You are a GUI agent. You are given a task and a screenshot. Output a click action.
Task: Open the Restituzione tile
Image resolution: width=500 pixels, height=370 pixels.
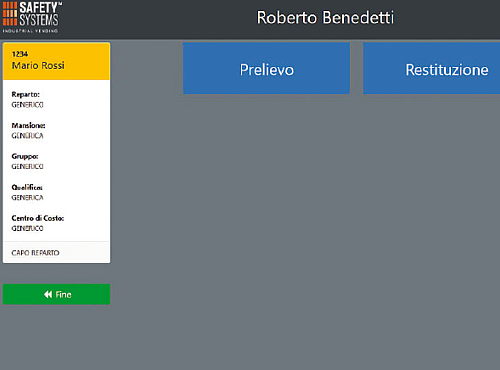point(432,68)
